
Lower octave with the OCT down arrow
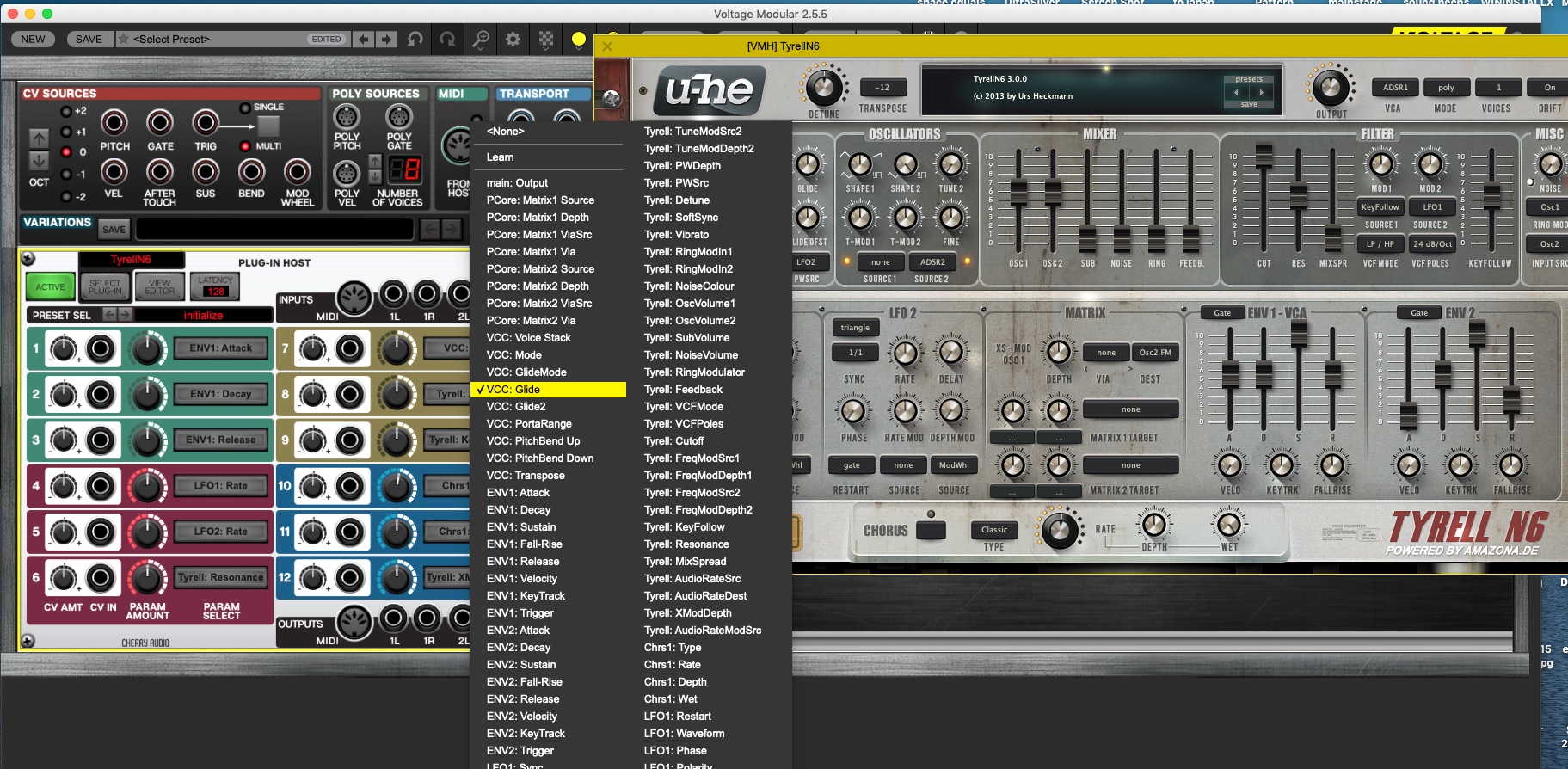(40, 160)
